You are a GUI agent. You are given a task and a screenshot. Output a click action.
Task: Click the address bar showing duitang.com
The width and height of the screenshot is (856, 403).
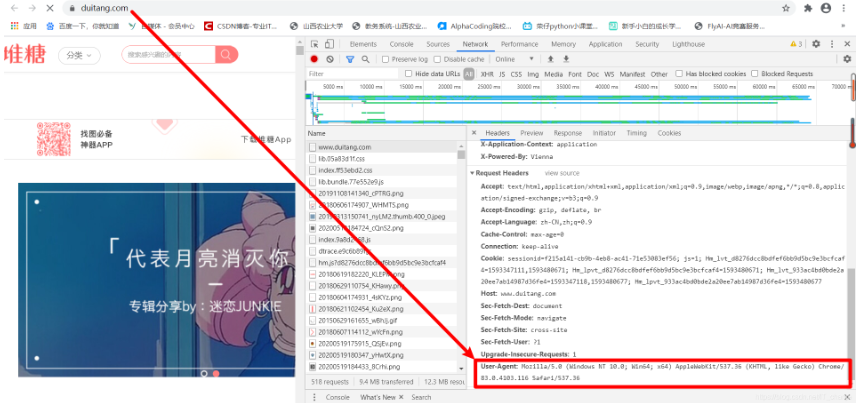[x=429, y=8]
